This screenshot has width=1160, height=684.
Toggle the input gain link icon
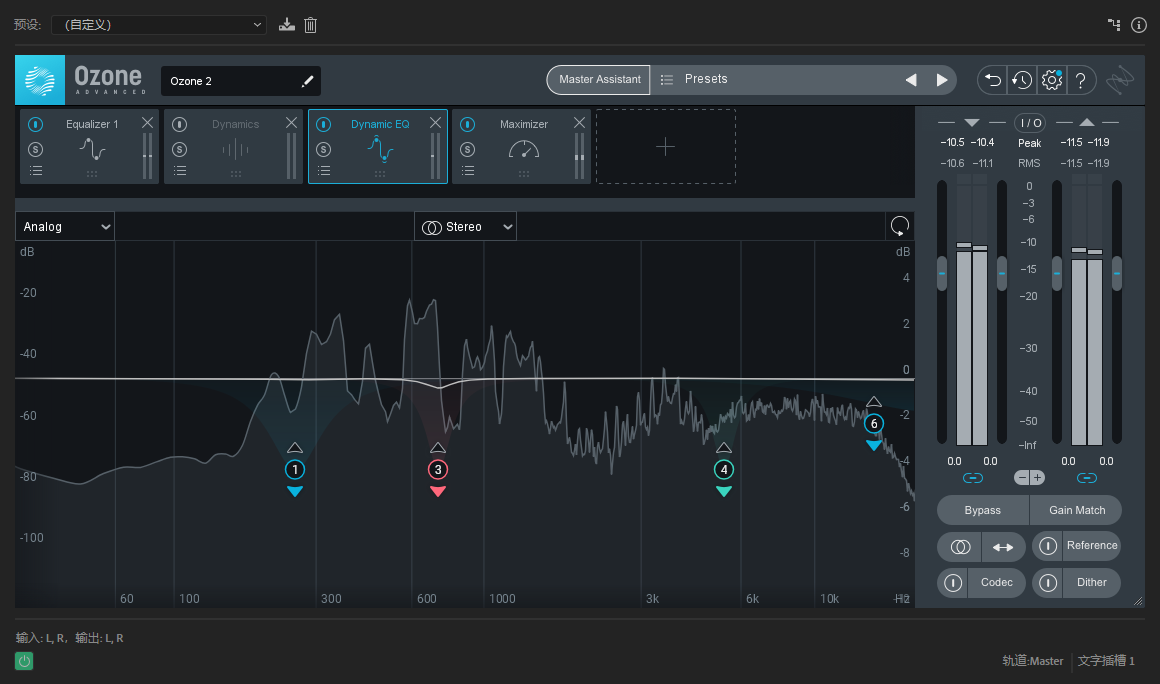pyautogui.click(x=973, y=478)
